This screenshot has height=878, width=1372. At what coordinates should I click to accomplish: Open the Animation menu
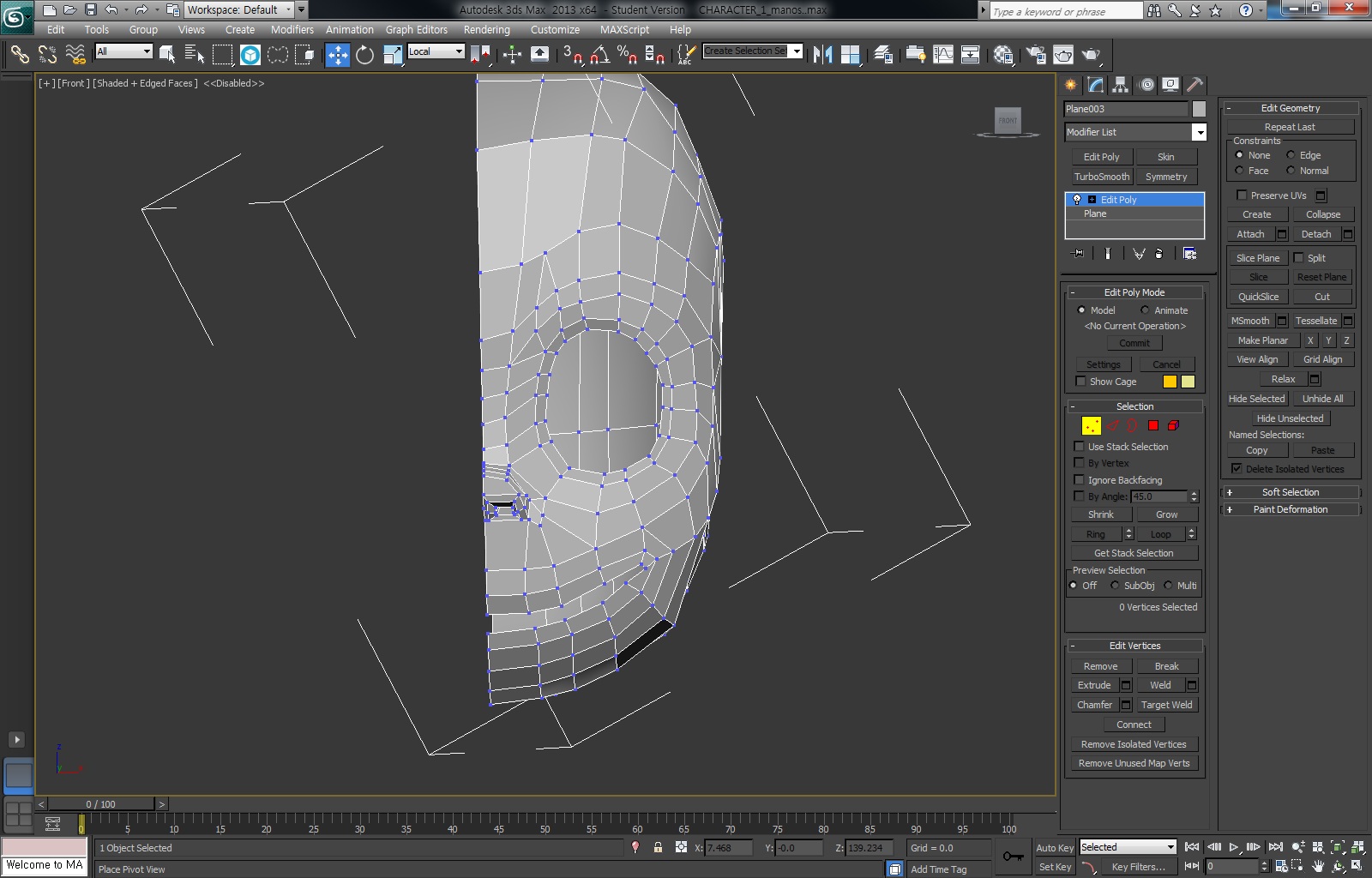pos(349,29)
